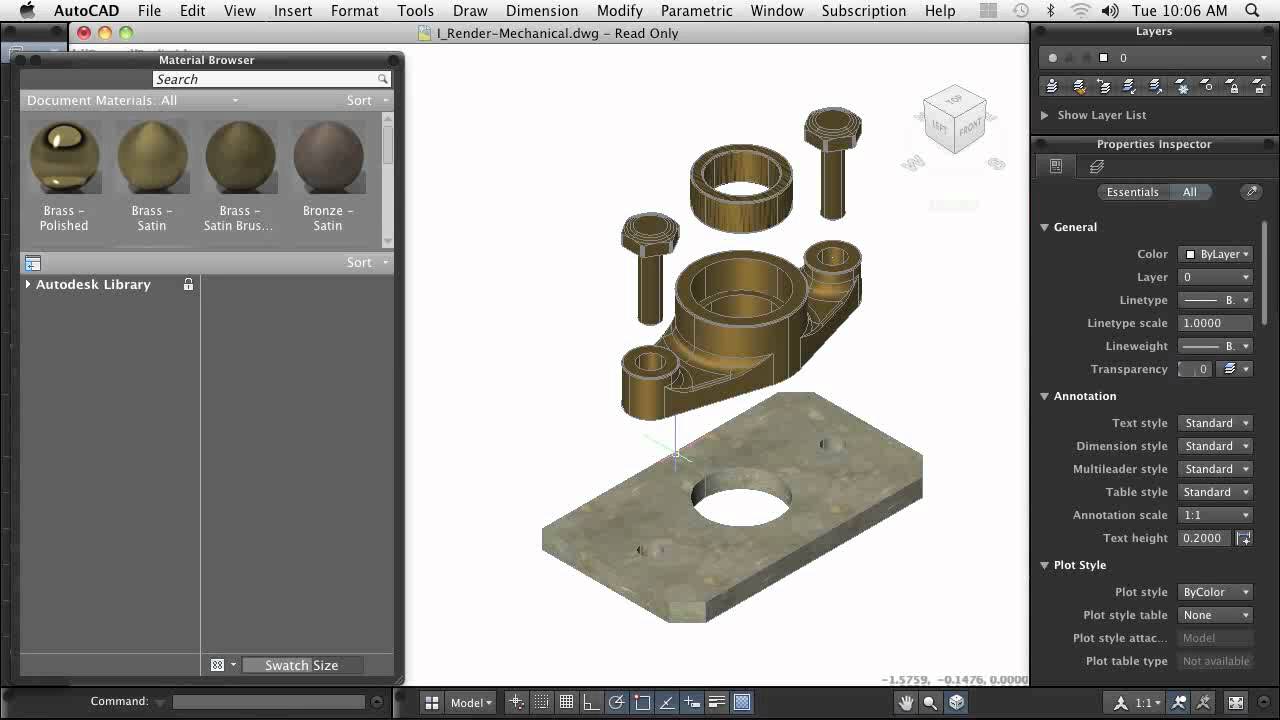The image size is (1280, 720).
Task: Click the Material Browser search field
Action: [271, 79]
